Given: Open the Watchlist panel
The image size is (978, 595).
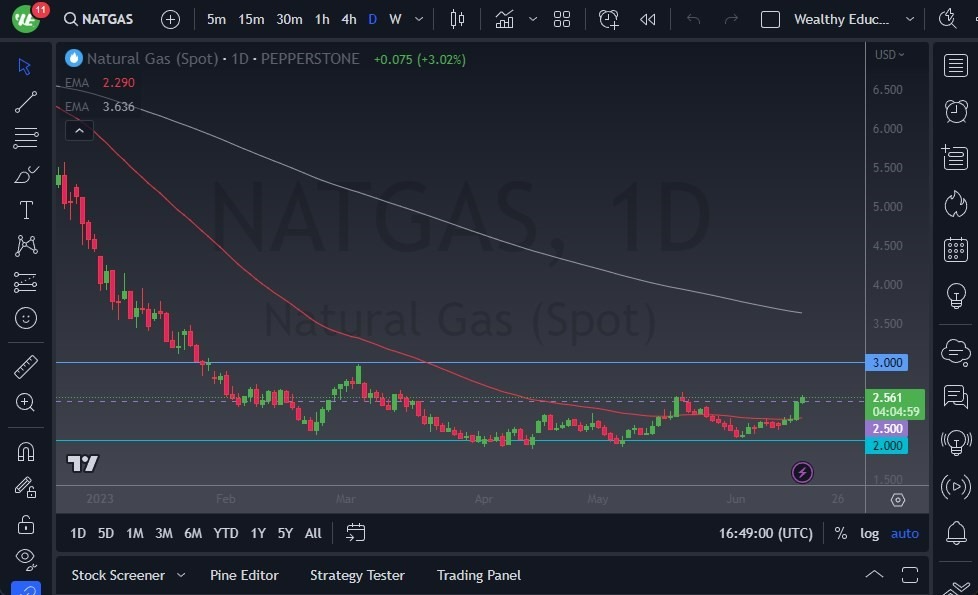Looking at the screenshot, I should click(x=956, y=66).
